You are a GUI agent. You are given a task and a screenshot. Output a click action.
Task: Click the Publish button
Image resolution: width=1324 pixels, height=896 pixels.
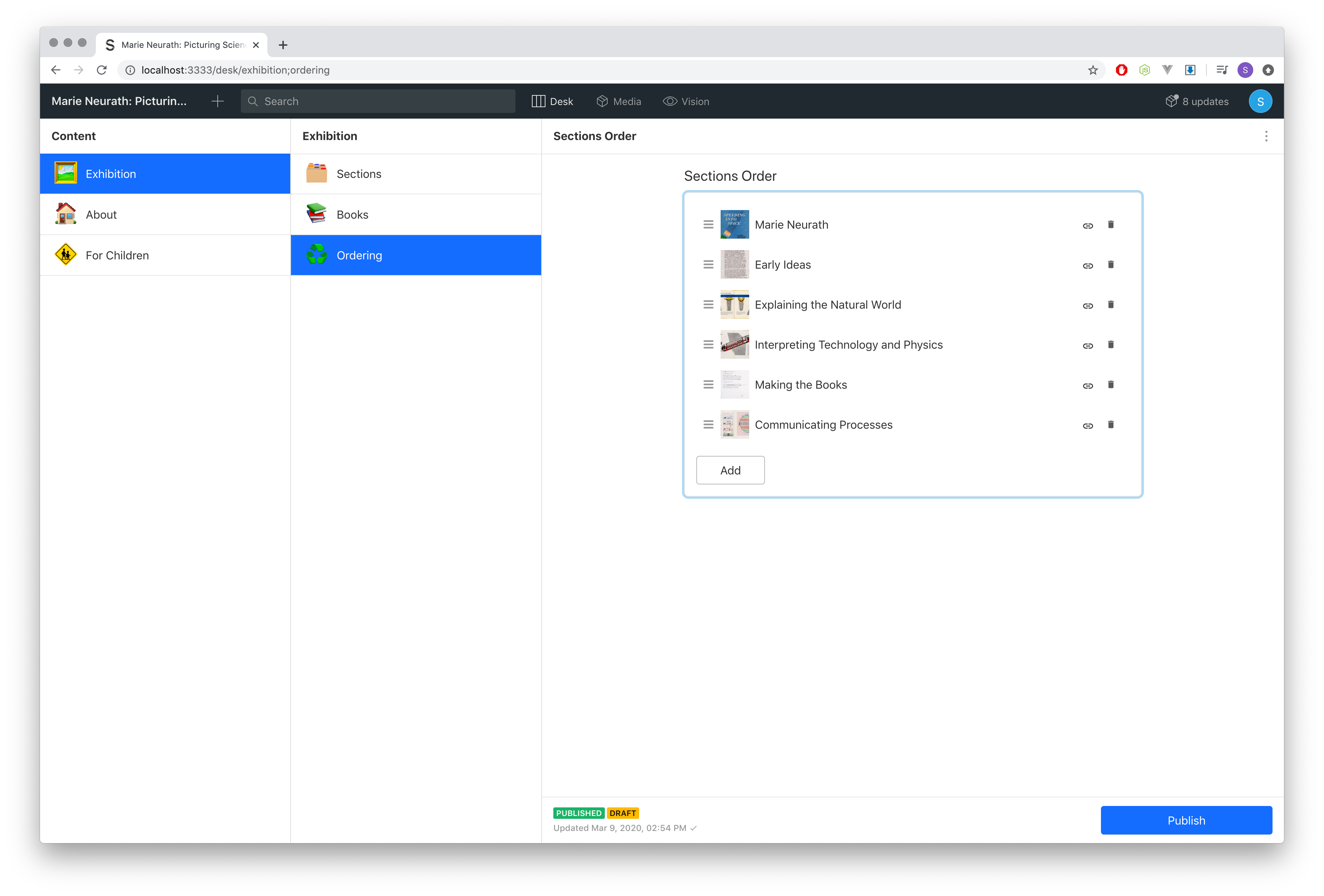coord(1186,820)
